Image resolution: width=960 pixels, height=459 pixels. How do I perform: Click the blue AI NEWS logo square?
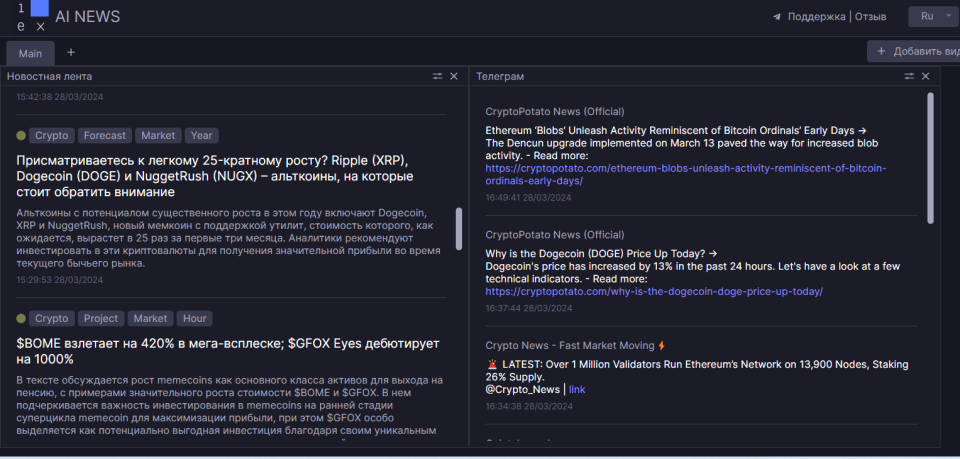[40, 8]
